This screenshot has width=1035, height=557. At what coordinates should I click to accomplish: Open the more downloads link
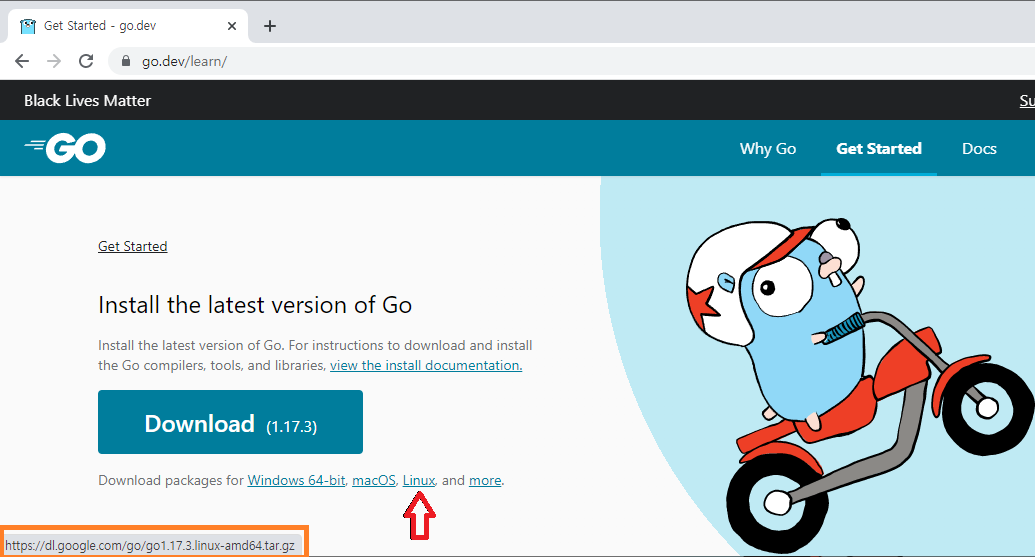pos(485,480)
